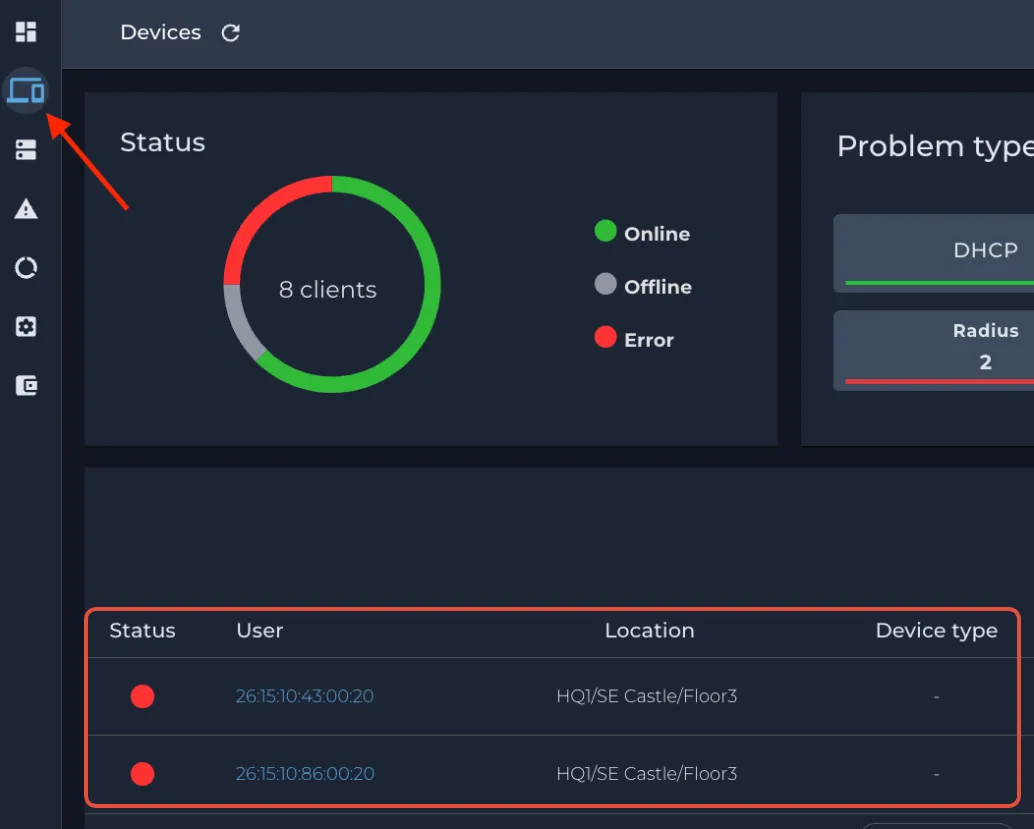The width and height of the screenshot is (1034, 829).
Task: Open the settings gear icon in sidebar
Action: coord(26,326)
